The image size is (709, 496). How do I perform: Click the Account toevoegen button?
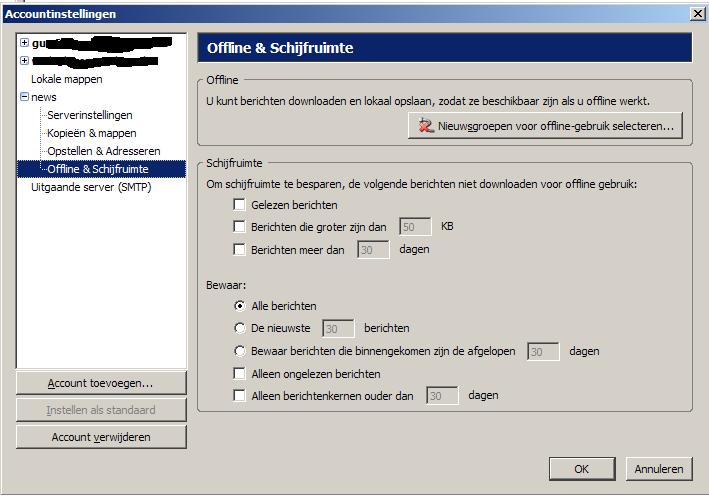(101, 384)
